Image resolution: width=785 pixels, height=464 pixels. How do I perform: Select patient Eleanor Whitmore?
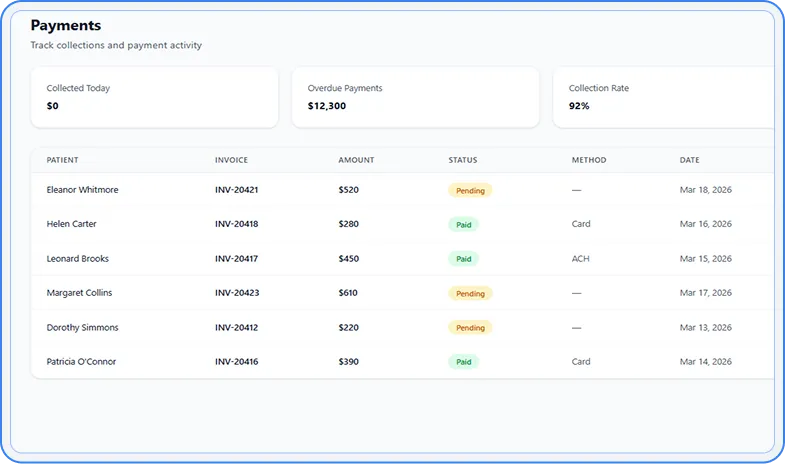pyautogui.click(x=82, y=190)
